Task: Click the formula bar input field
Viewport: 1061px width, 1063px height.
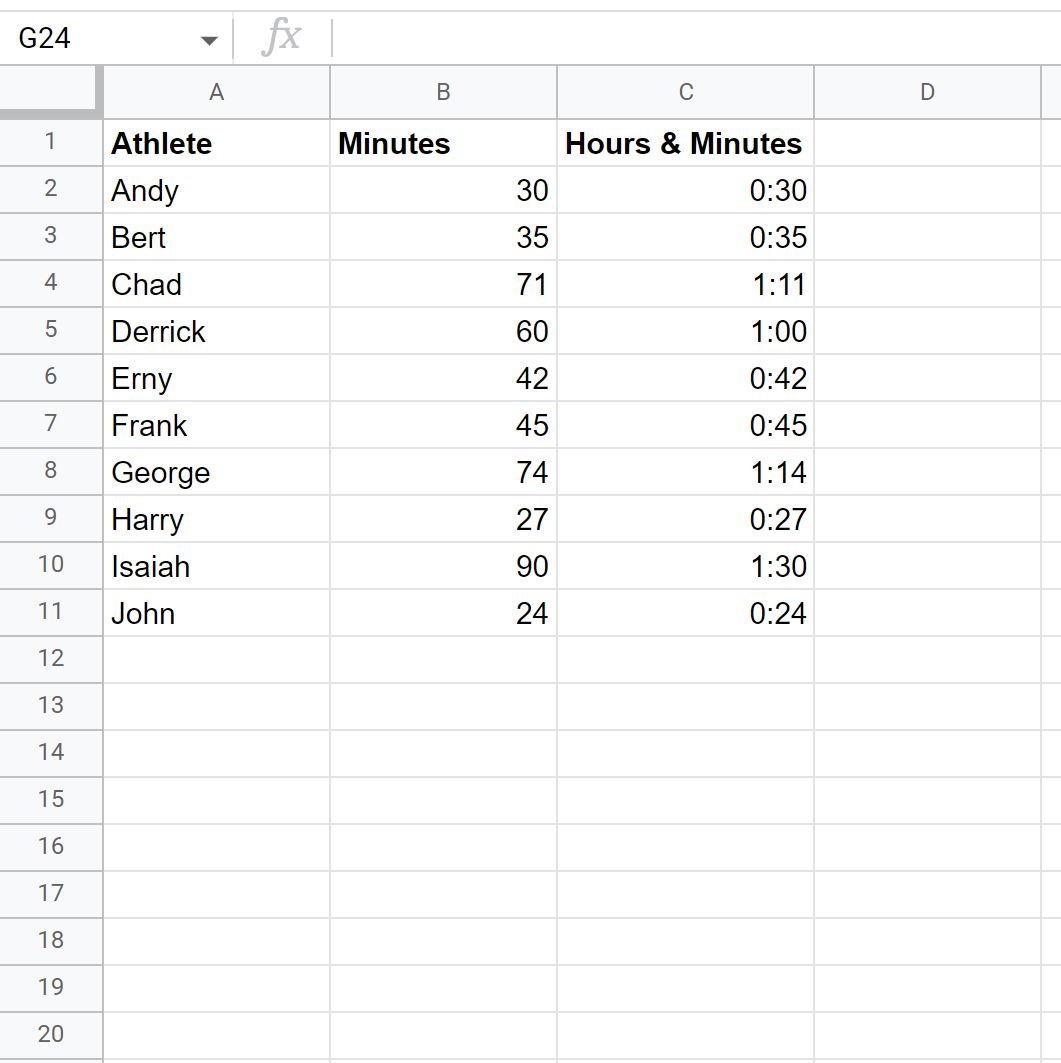Action: point(696,38)
